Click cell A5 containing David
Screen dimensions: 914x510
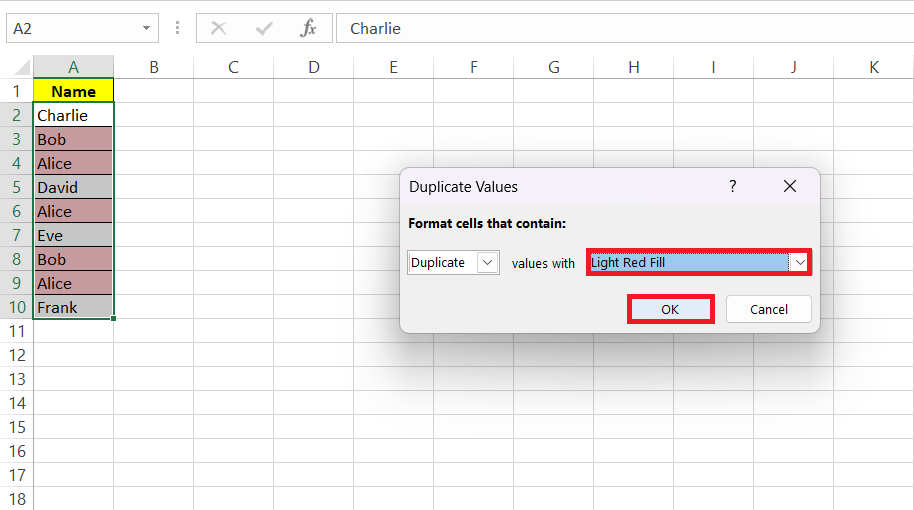pos(73,187)
